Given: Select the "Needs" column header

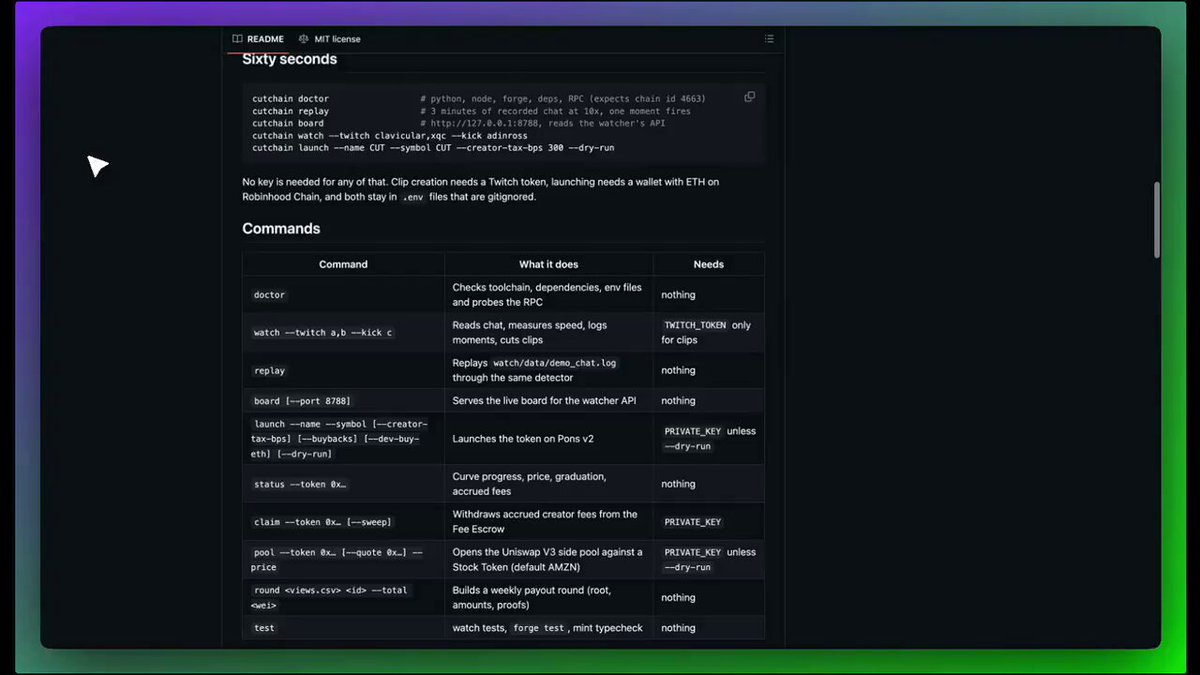Looking at the screenshot, I should point(709,264).
